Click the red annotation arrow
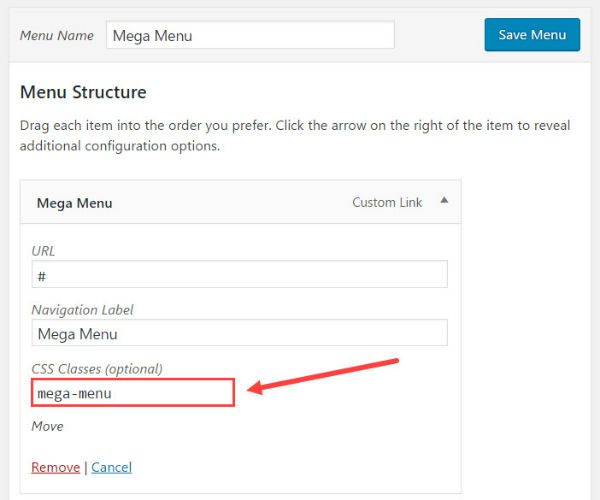This screenshot has height=500, width=600. pyautogui.click(x=320, y=375)
